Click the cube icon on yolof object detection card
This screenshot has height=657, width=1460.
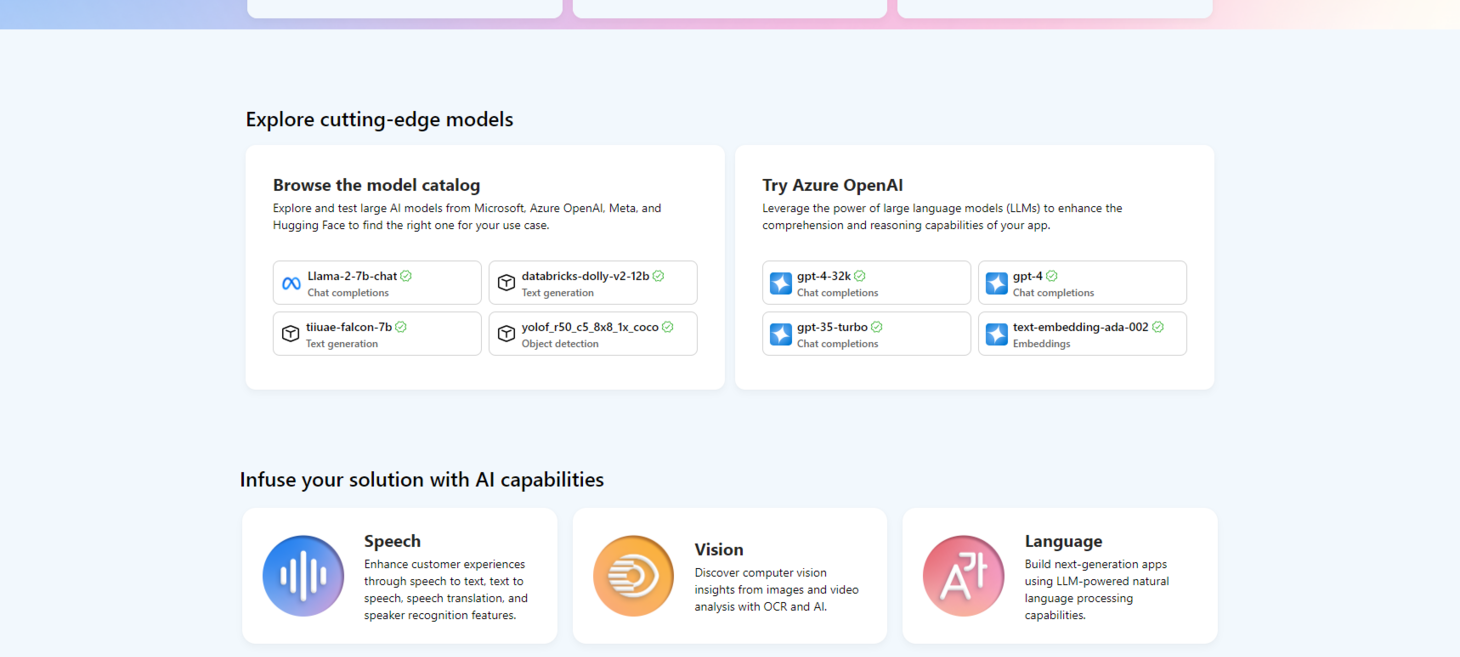[506, 333]
